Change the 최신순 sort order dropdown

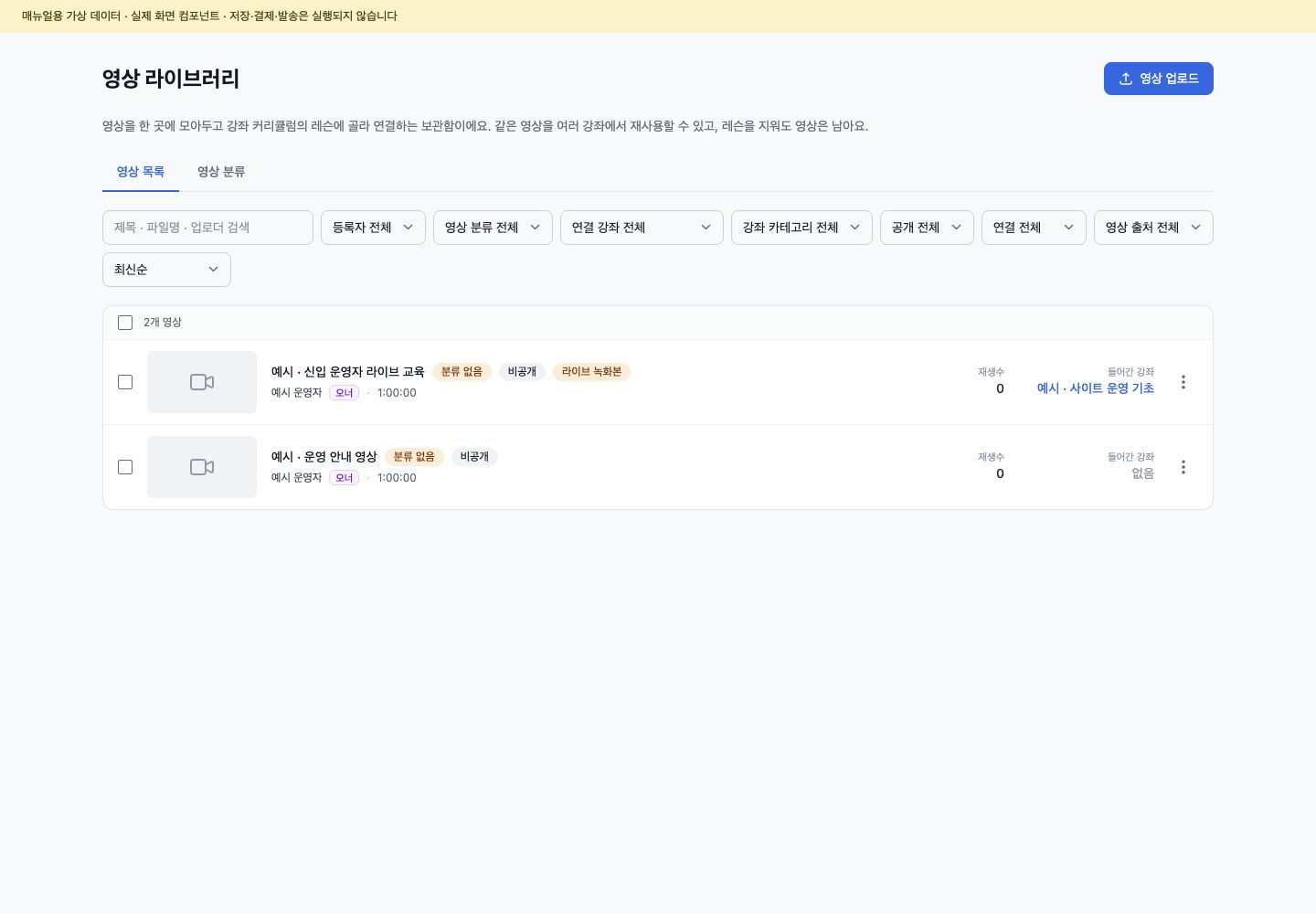[166, 270]
